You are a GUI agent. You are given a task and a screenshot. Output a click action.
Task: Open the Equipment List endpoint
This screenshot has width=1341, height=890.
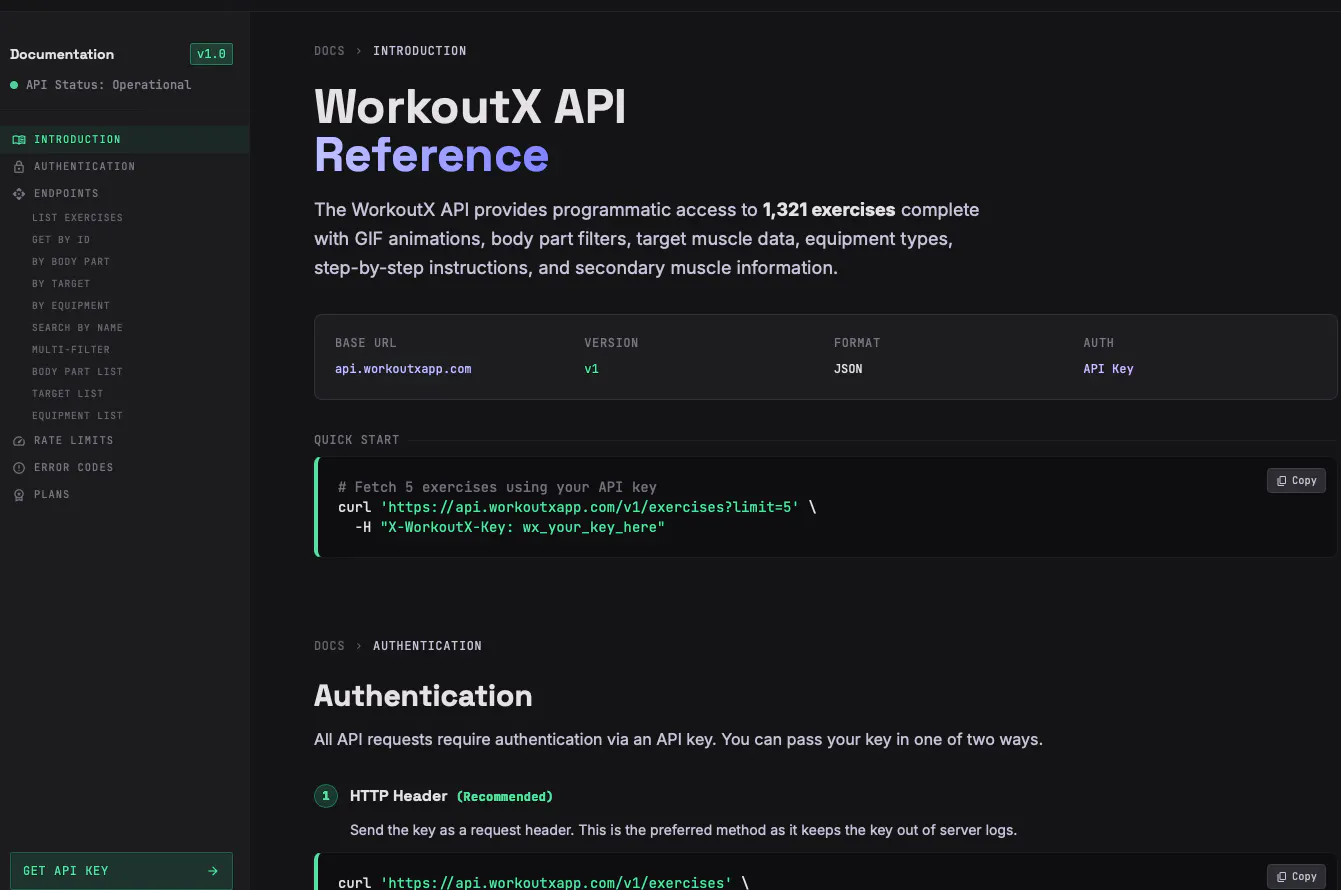[77, 416]
